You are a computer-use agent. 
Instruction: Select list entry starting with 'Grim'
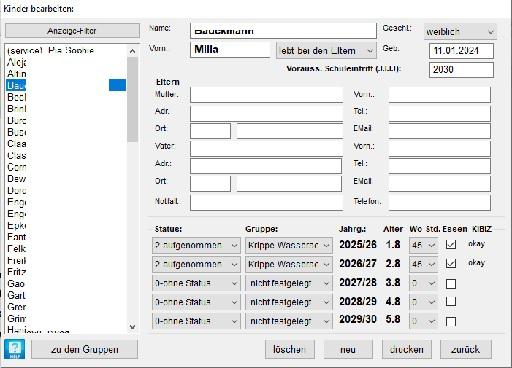point(66,319)
